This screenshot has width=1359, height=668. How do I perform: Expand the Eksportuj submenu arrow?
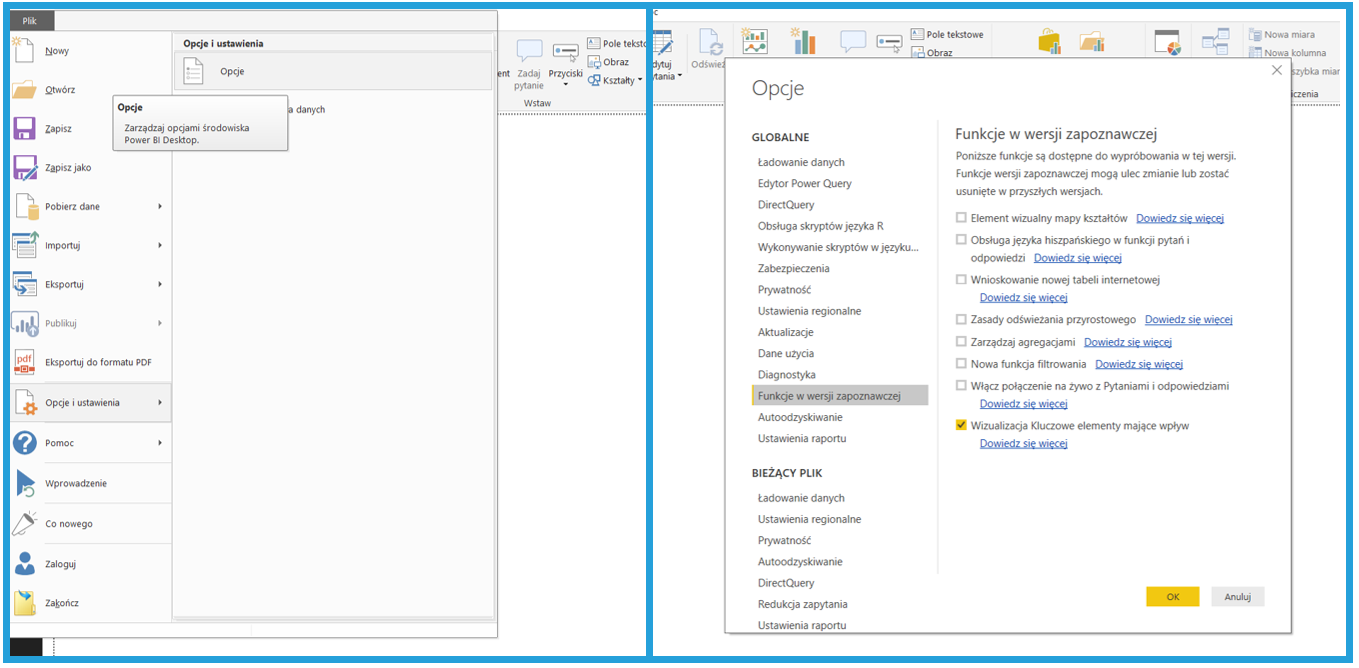(x=160, y=285)
